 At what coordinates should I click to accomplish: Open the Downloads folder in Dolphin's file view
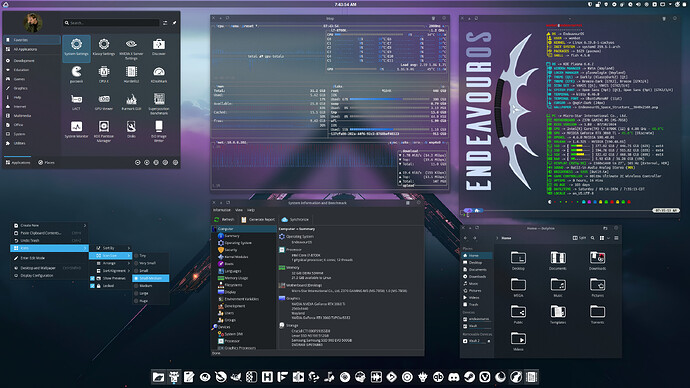pos(598,260)
